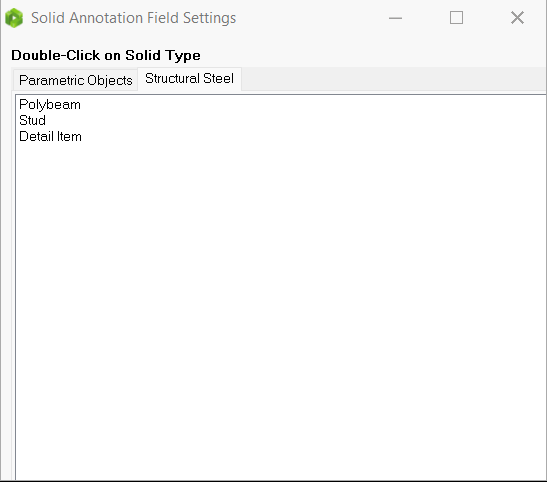Activate the Parametric Objects tab label

point(76,80)
